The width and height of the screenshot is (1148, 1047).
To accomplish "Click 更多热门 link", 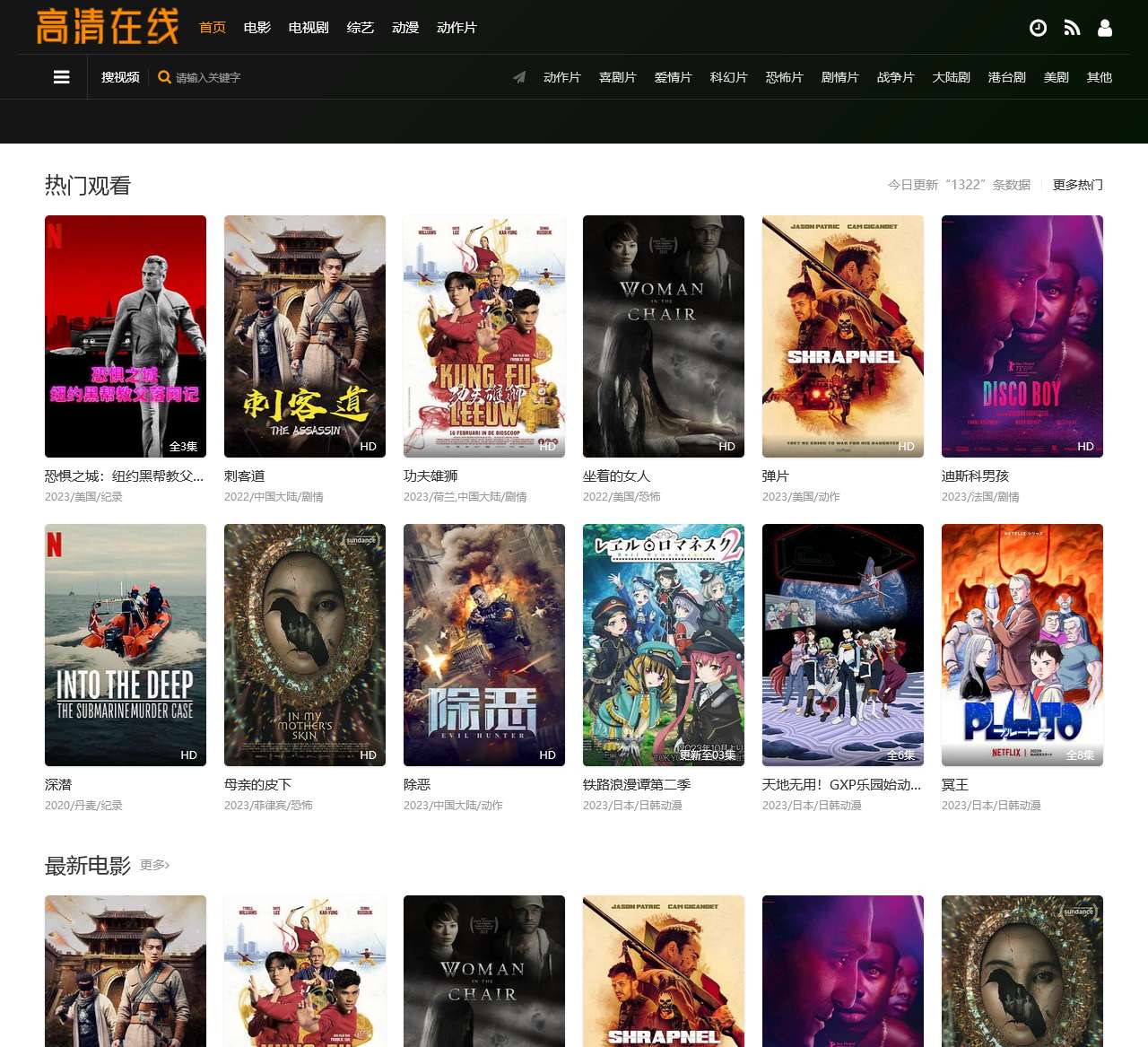I will coord(1078,185).
